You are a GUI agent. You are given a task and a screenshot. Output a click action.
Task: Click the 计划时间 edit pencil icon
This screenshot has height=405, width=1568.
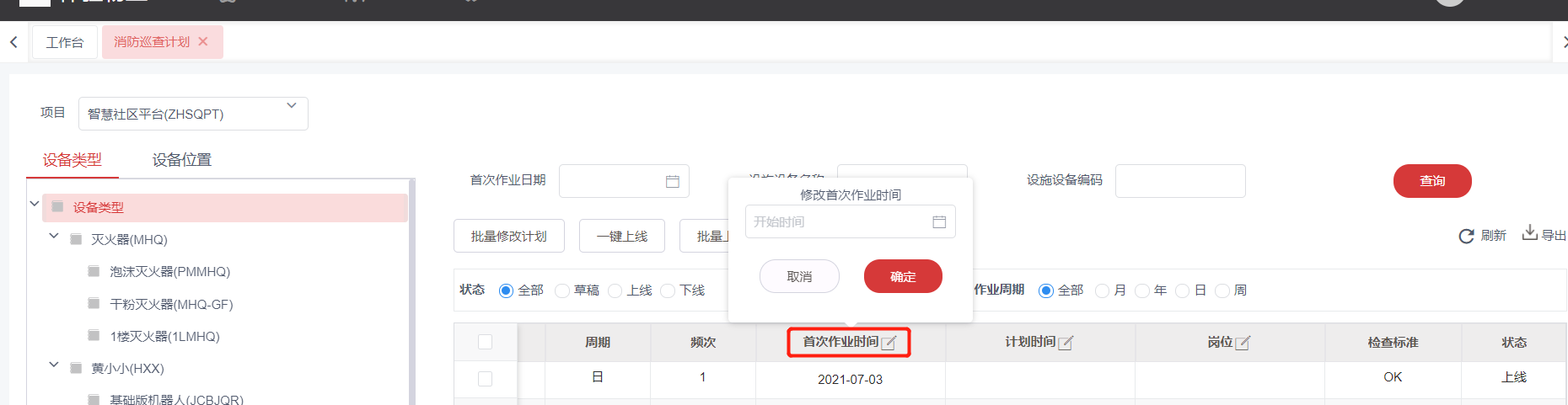pos(1066,343)
